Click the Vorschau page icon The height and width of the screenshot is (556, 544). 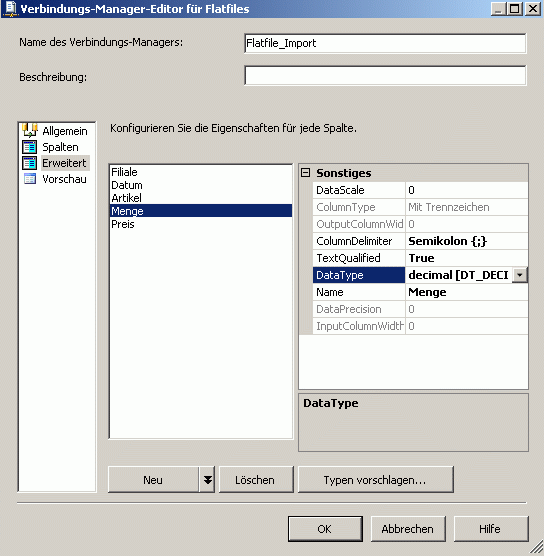click(x=30, y=179)
